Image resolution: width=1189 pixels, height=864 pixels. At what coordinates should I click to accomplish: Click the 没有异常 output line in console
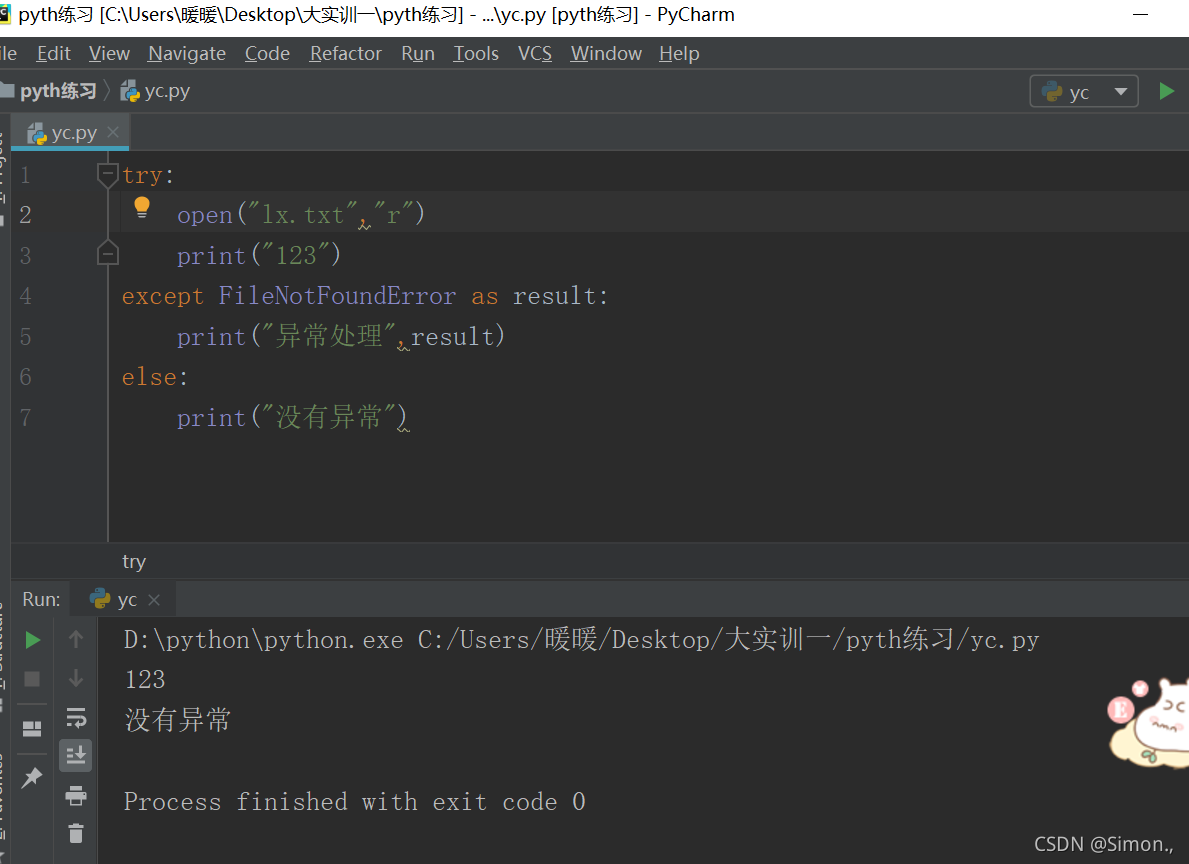178,720
